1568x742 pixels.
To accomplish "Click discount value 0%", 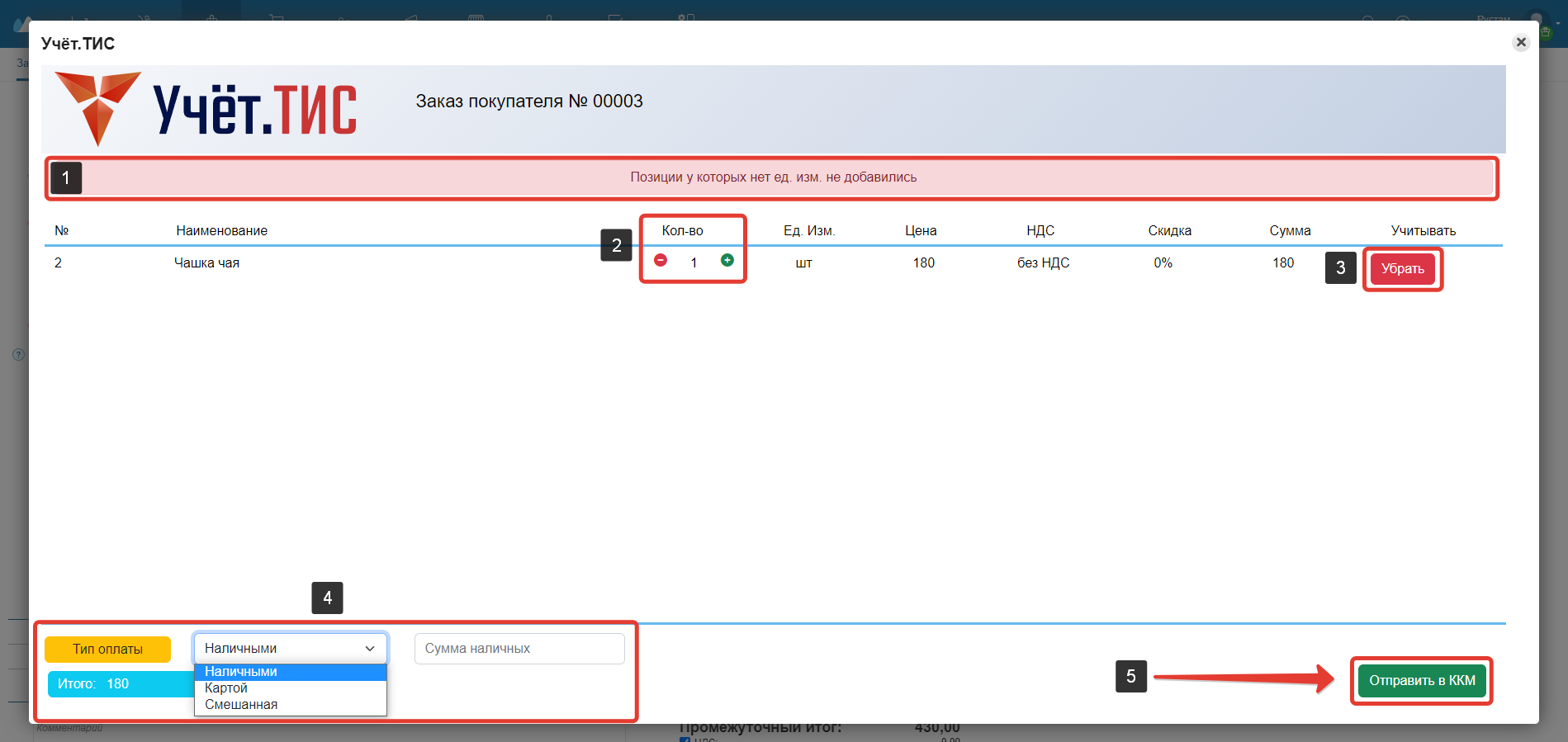I will tap(1163, 263).
